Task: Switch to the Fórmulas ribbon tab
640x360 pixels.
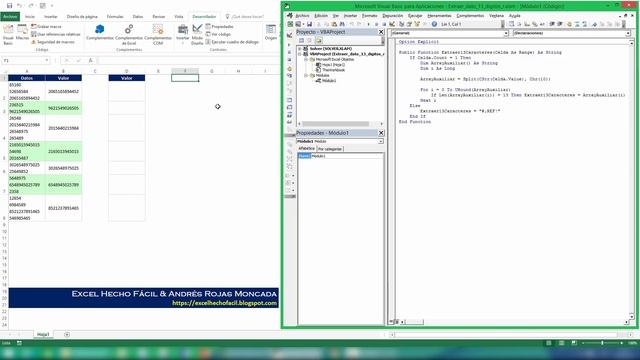Action: click(115, 17)
